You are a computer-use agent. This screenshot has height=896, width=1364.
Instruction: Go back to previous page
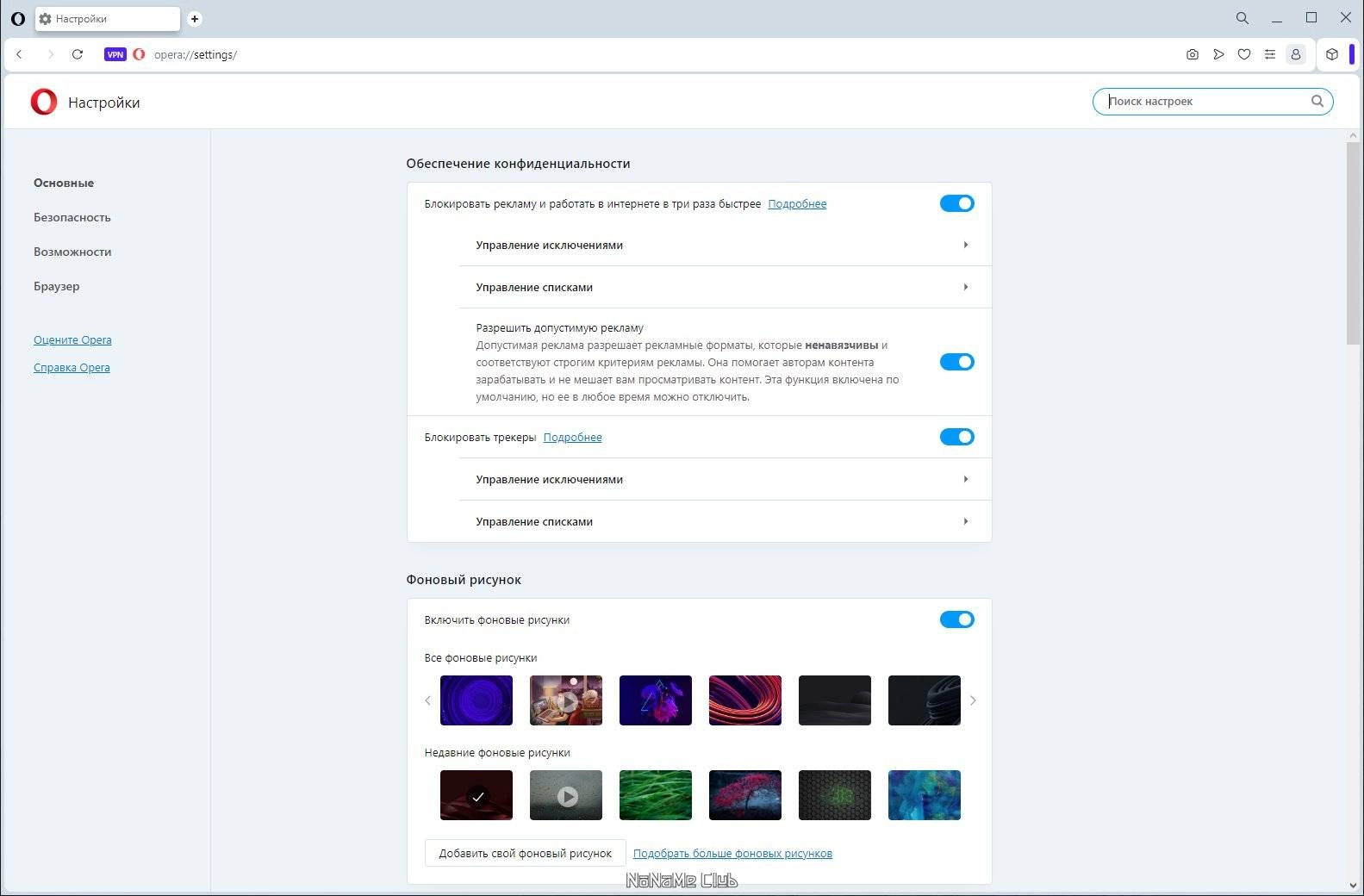[20, 54]
